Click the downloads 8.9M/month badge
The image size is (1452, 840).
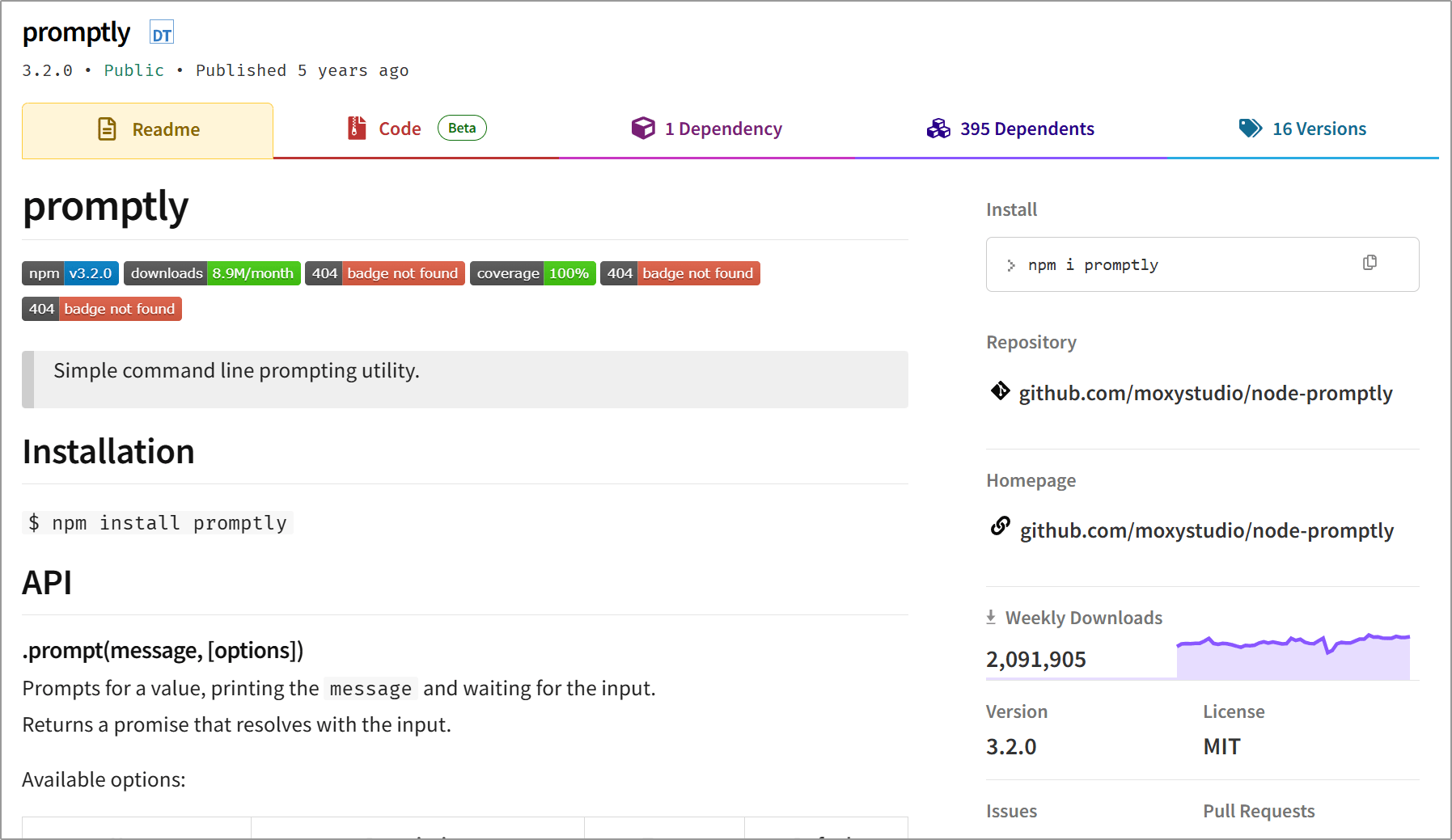212,273
